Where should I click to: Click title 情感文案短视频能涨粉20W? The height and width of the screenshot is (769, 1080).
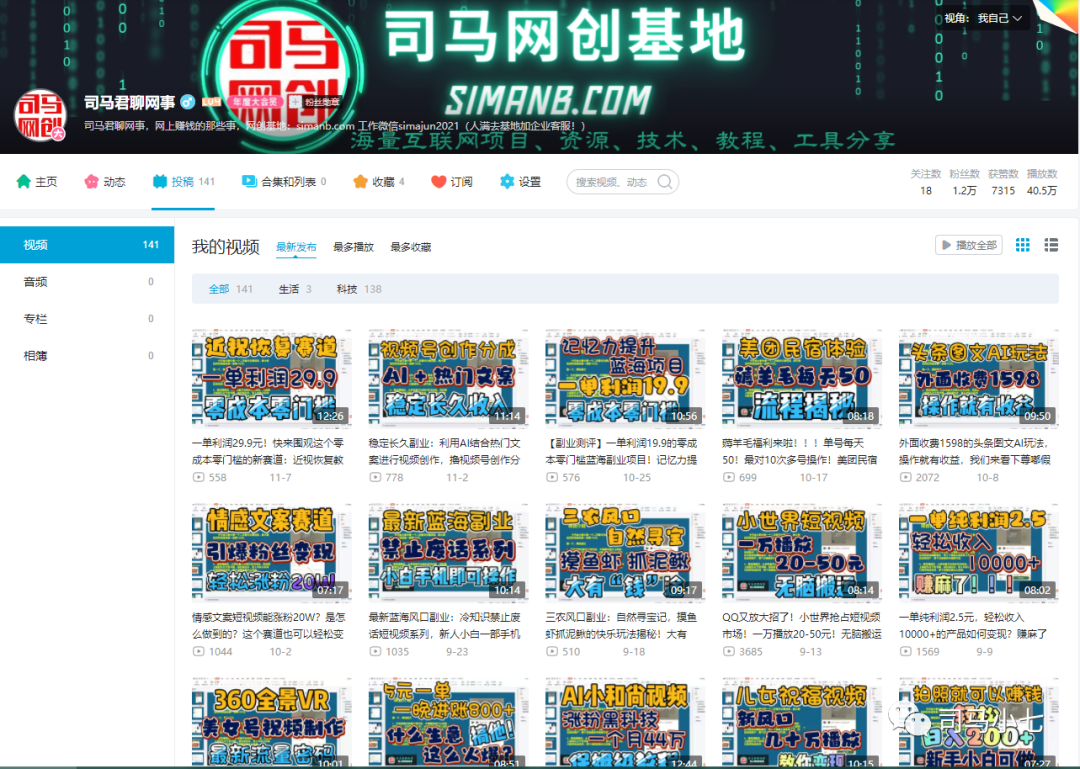[269, 626]
